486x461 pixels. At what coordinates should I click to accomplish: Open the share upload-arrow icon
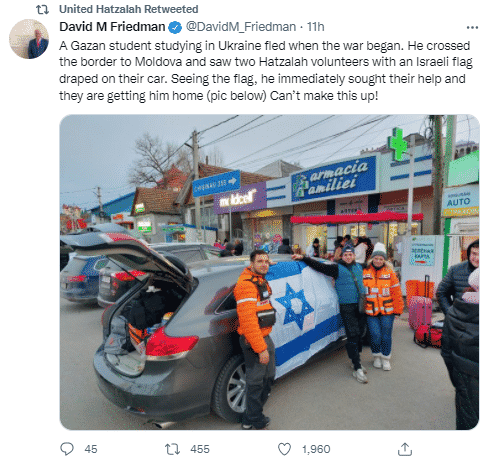click(405, 449)
